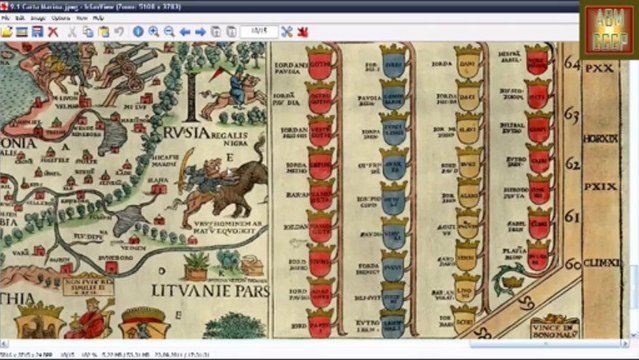Click the Open file folder icon
639x360 pixels.
click(7, 31)
